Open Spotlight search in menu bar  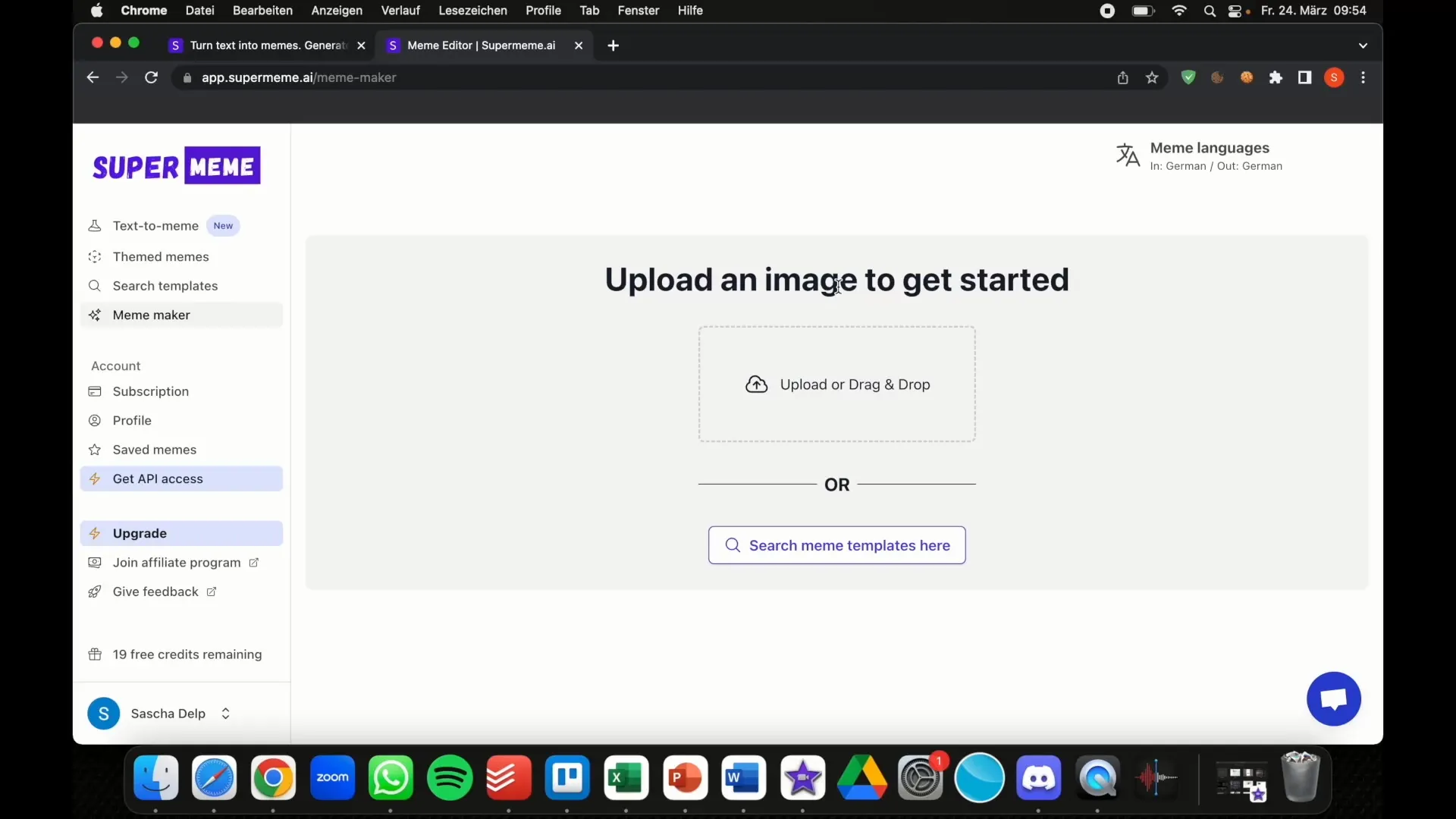pyautogui.click(x=1210, y=11)
